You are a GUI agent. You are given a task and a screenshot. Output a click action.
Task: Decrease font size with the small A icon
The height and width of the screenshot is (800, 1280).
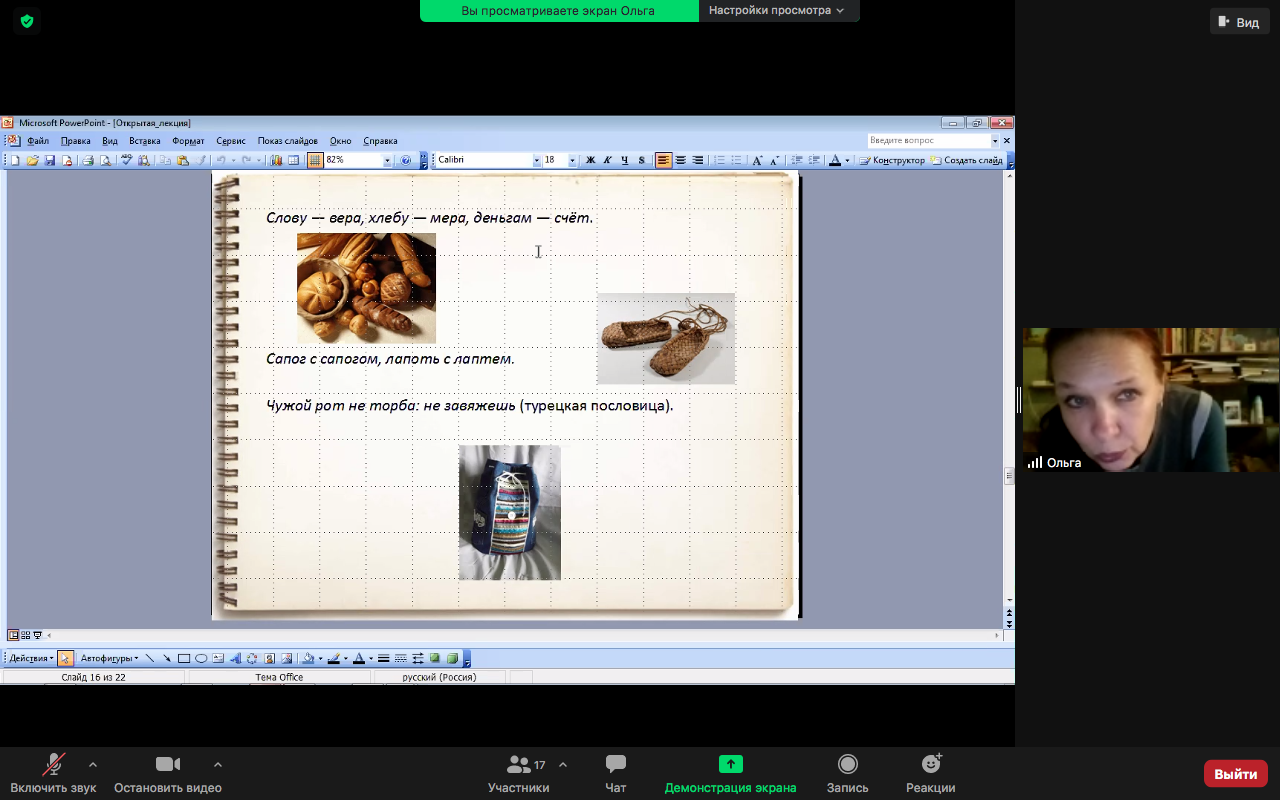click(x=774, y=160)
